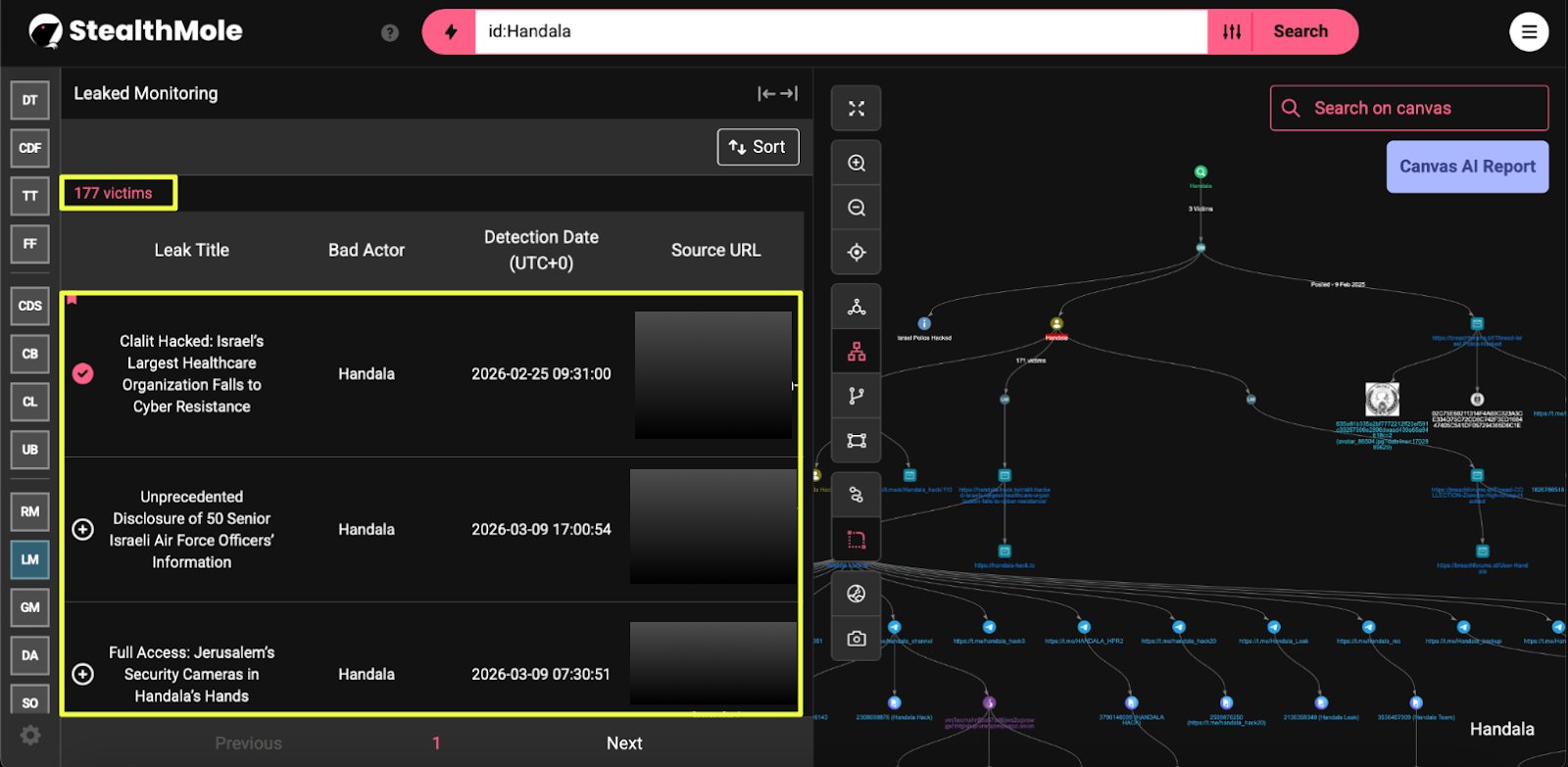Open the search filter settings sliders
Image resolution: width=1568 pixels, height=767 pixels.
(x=1232, y=32)
